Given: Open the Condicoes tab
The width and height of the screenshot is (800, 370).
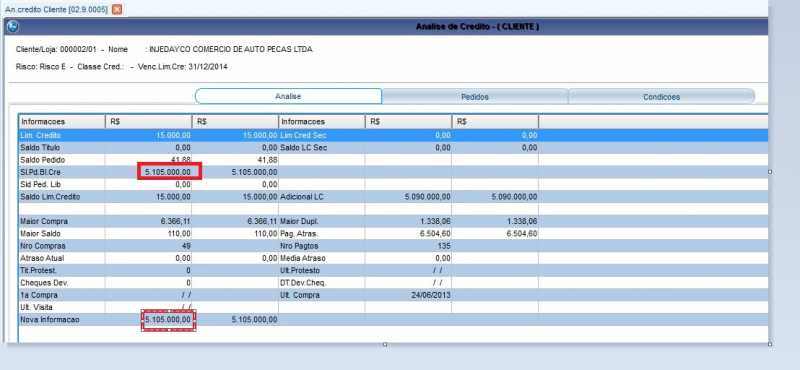Looking at the screenshot, I should coord(661,96).
